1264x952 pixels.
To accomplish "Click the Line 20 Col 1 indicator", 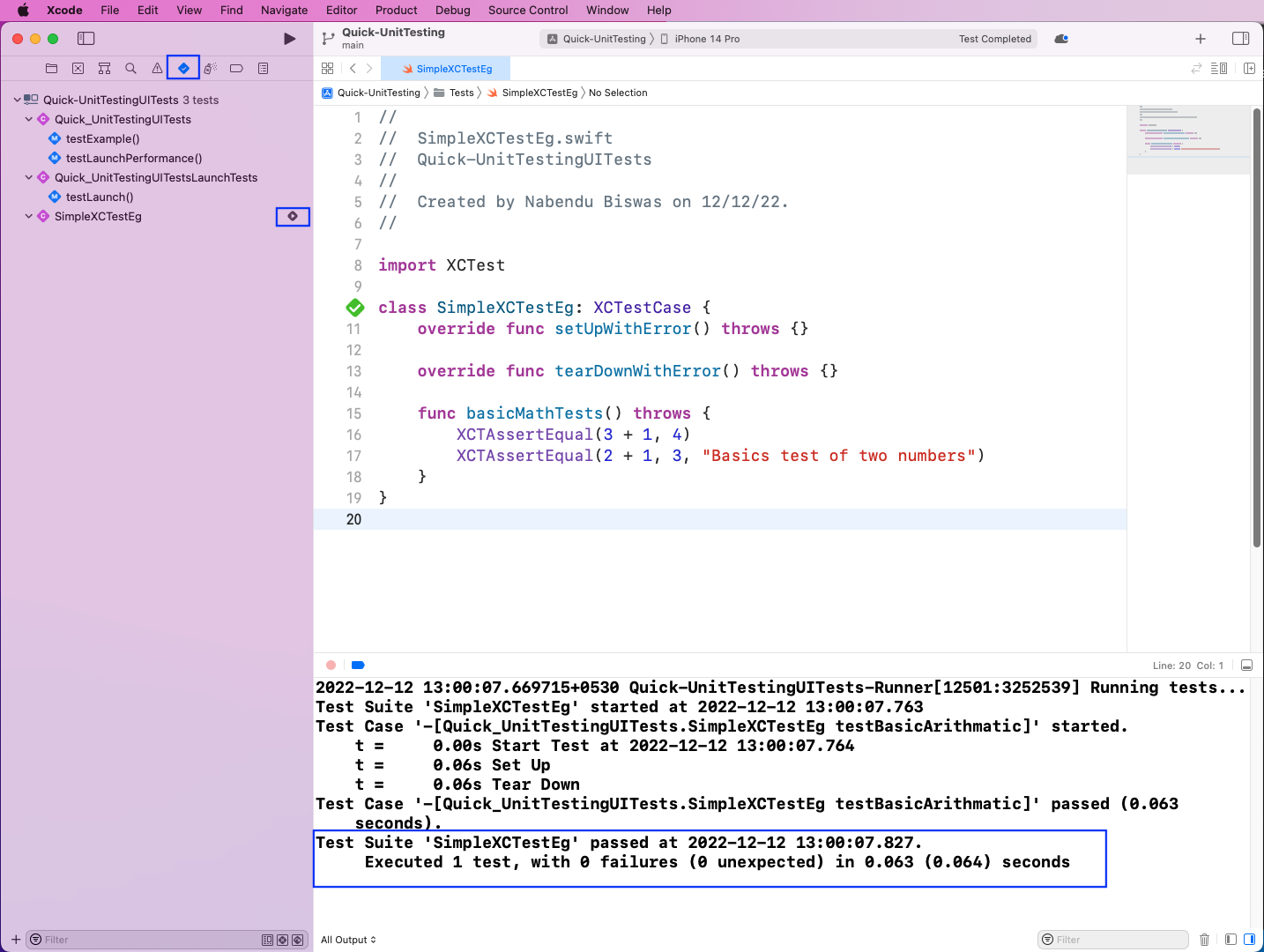I will coord(1187,666).
